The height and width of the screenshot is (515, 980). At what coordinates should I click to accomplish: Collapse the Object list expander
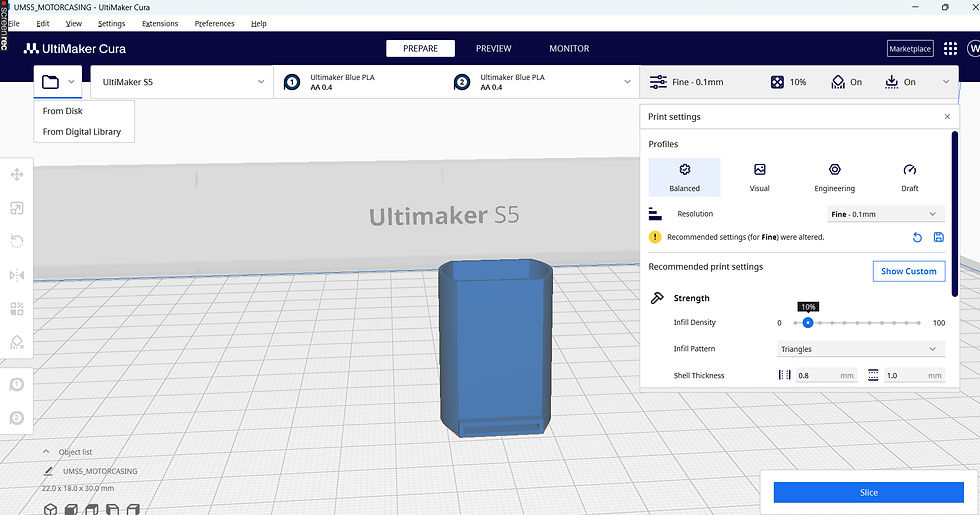click(x=46, y=451)
